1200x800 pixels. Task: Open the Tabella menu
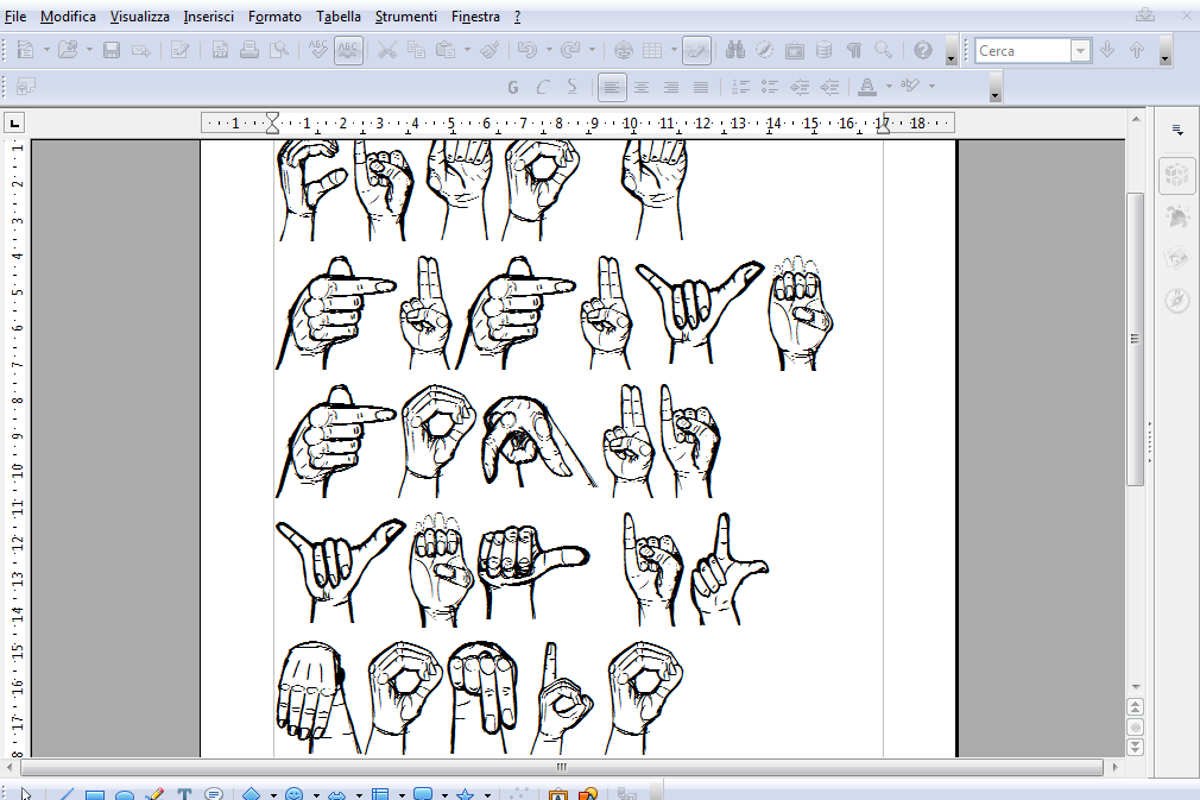(x=338, y=16)
